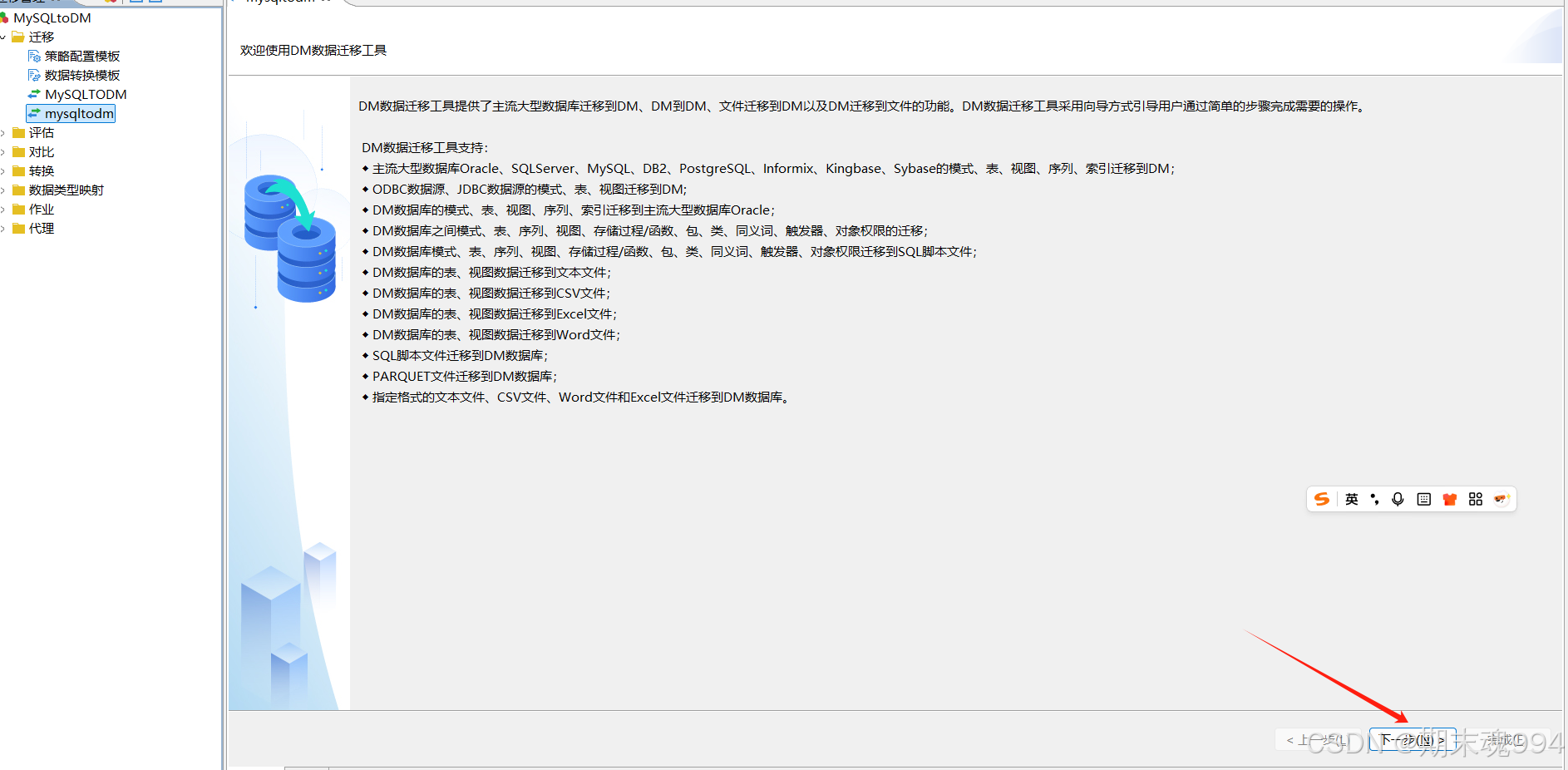Click the 下一步(N) button
This screenshot has width=1568, height=770.
click(1411, 739)
